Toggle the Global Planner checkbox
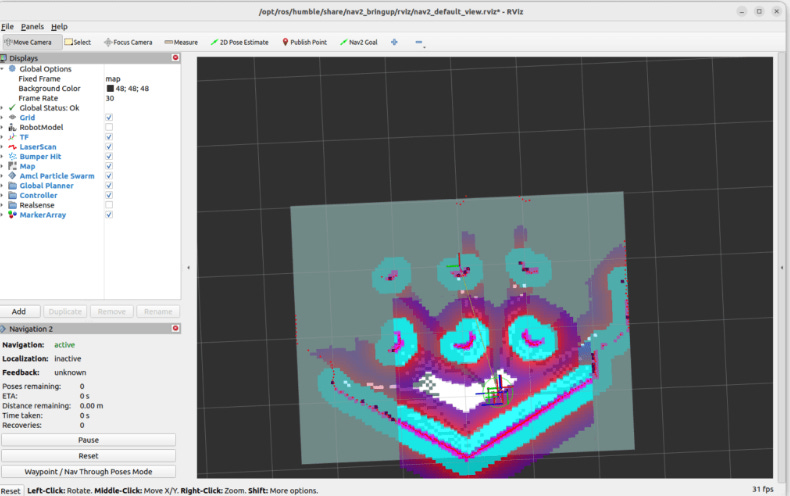This screenshot has height=496, width=790. (x=109, y=185)
